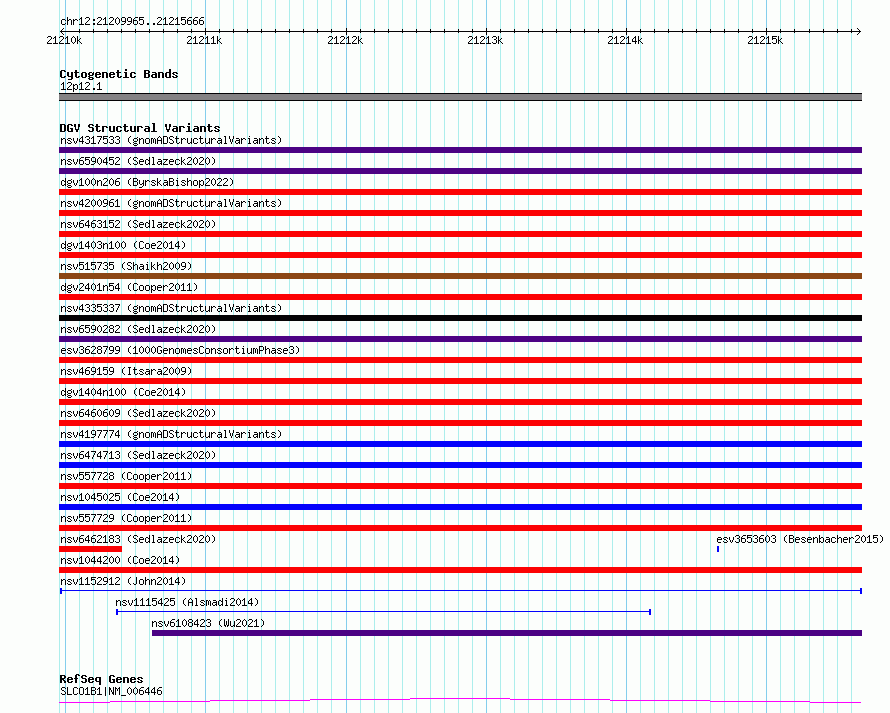Click the ruler's right arrow end
Screen dimensions: 890x713
(x=859, y=31)
